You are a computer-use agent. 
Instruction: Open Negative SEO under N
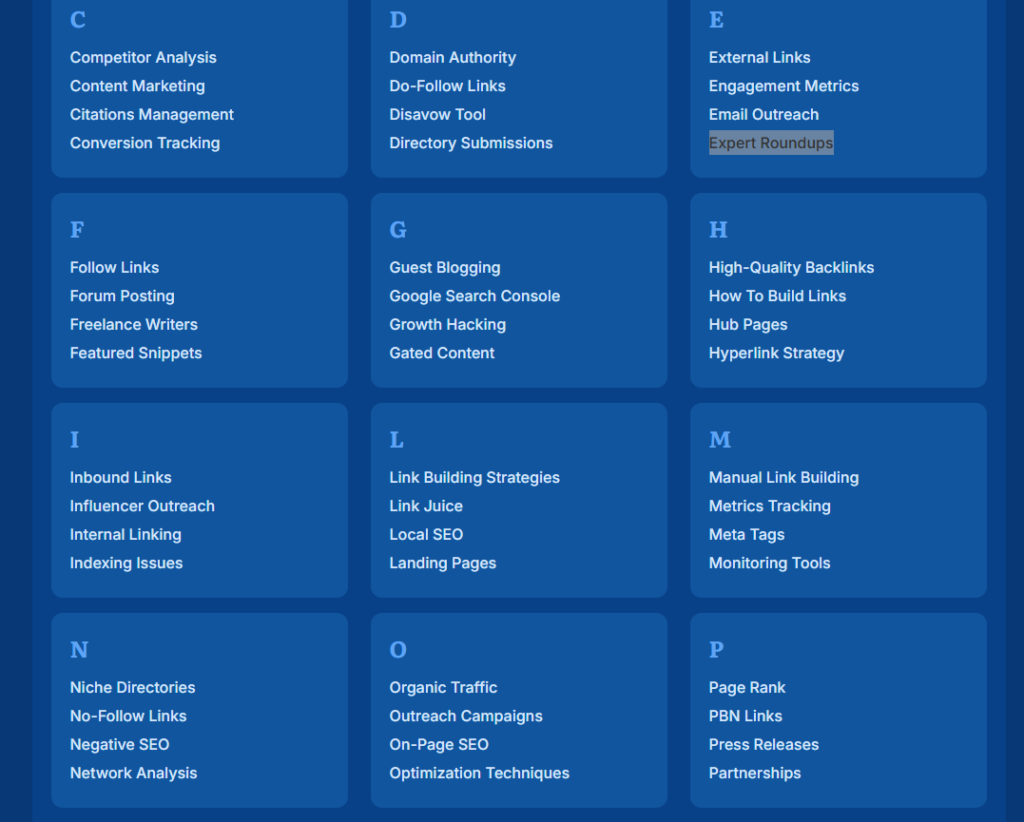coord(119,744)
